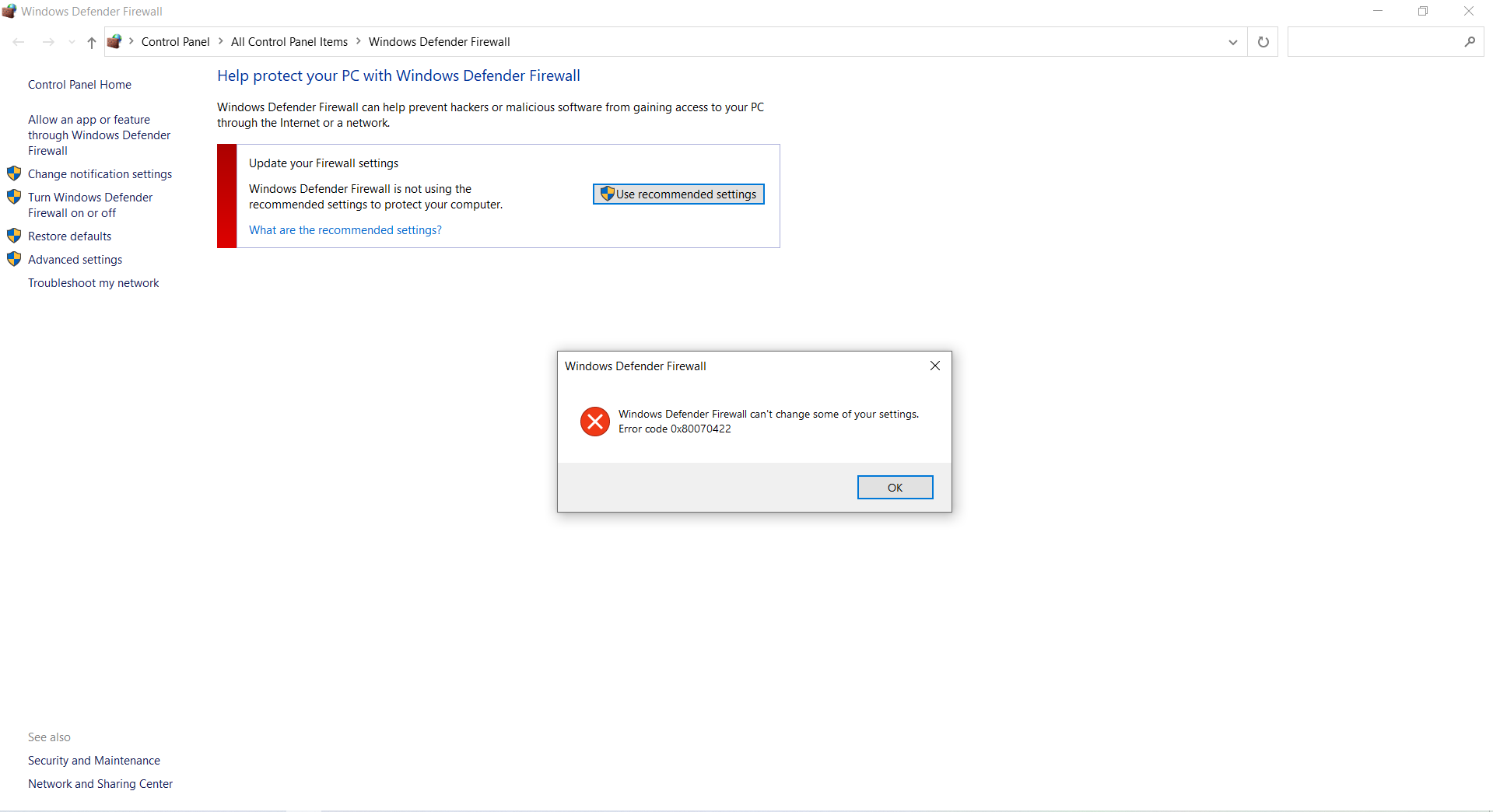Click the 'Error code 0x80070422' text
This screenshot has height=812, width=1493.
tap(675, 429)
